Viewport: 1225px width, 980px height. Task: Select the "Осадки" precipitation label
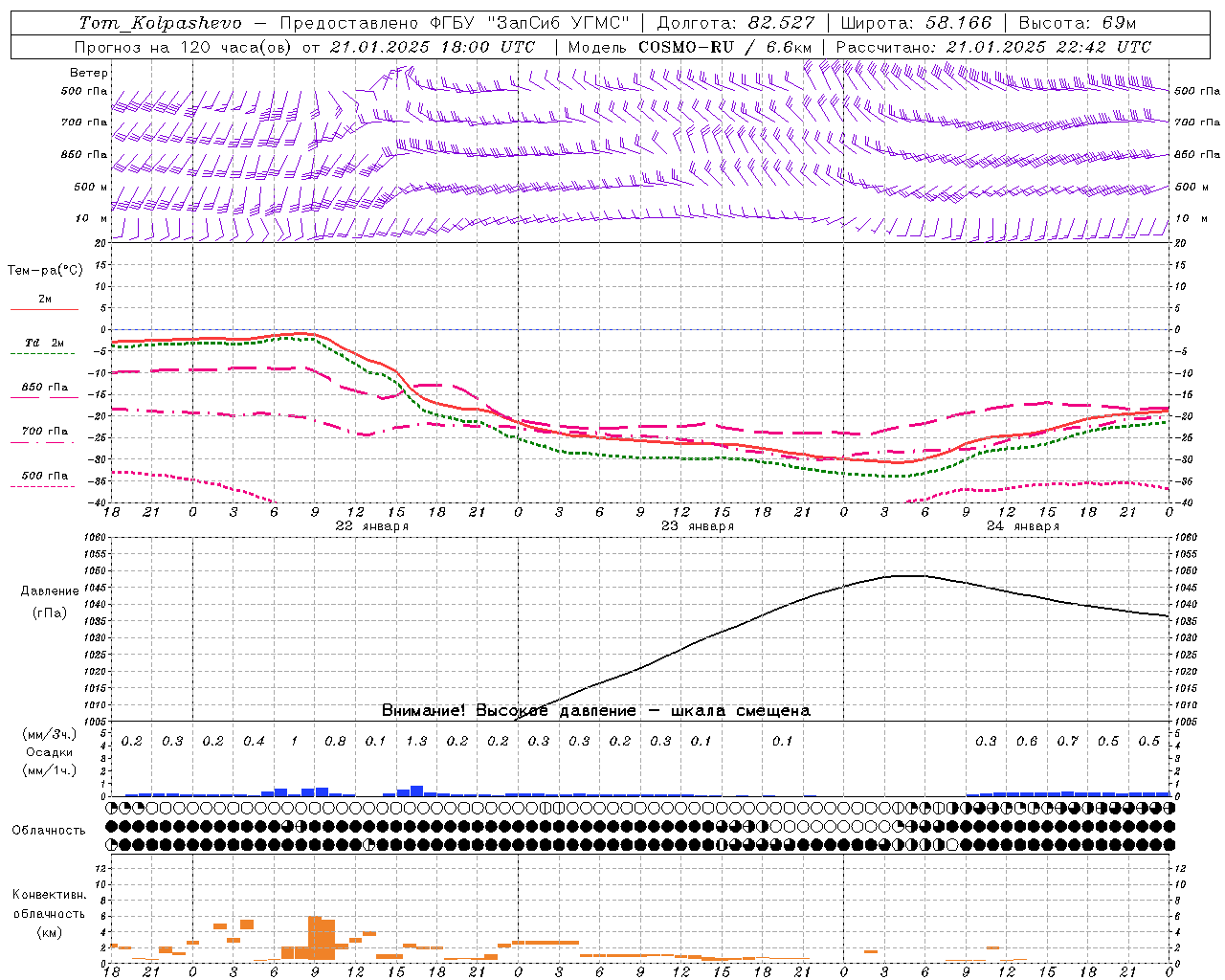tap(50, 752)
